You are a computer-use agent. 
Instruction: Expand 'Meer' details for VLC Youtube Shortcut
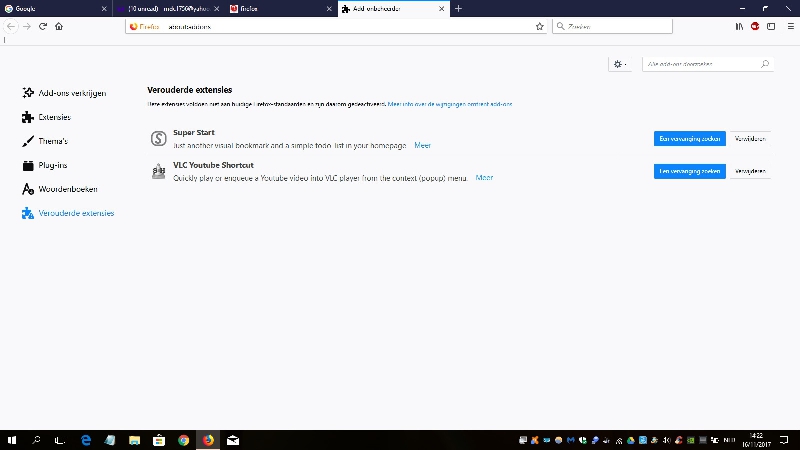click(x=484, y=177)
